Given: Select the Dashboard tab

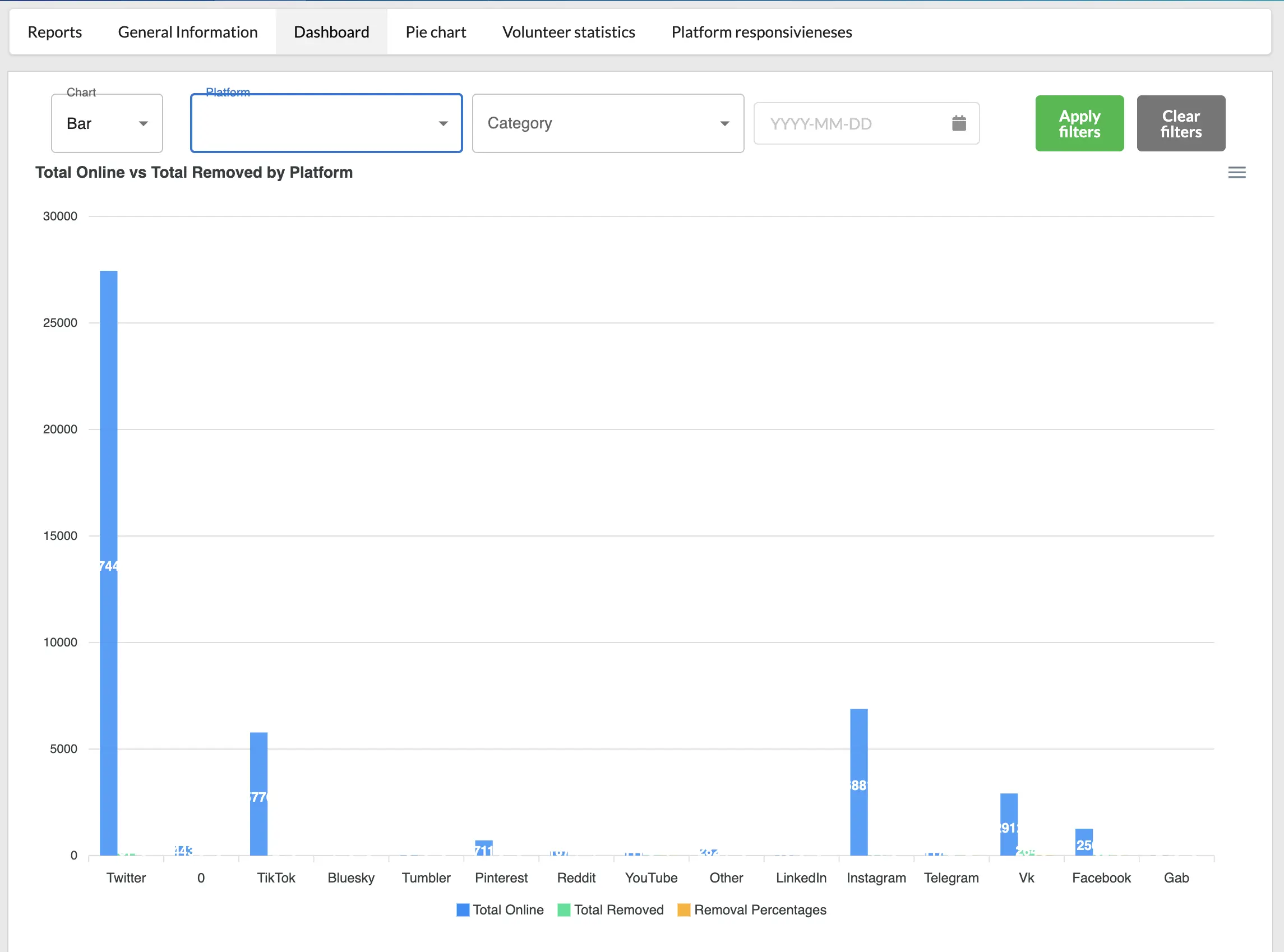Looking at the screenshot, I should coord(331,32).
